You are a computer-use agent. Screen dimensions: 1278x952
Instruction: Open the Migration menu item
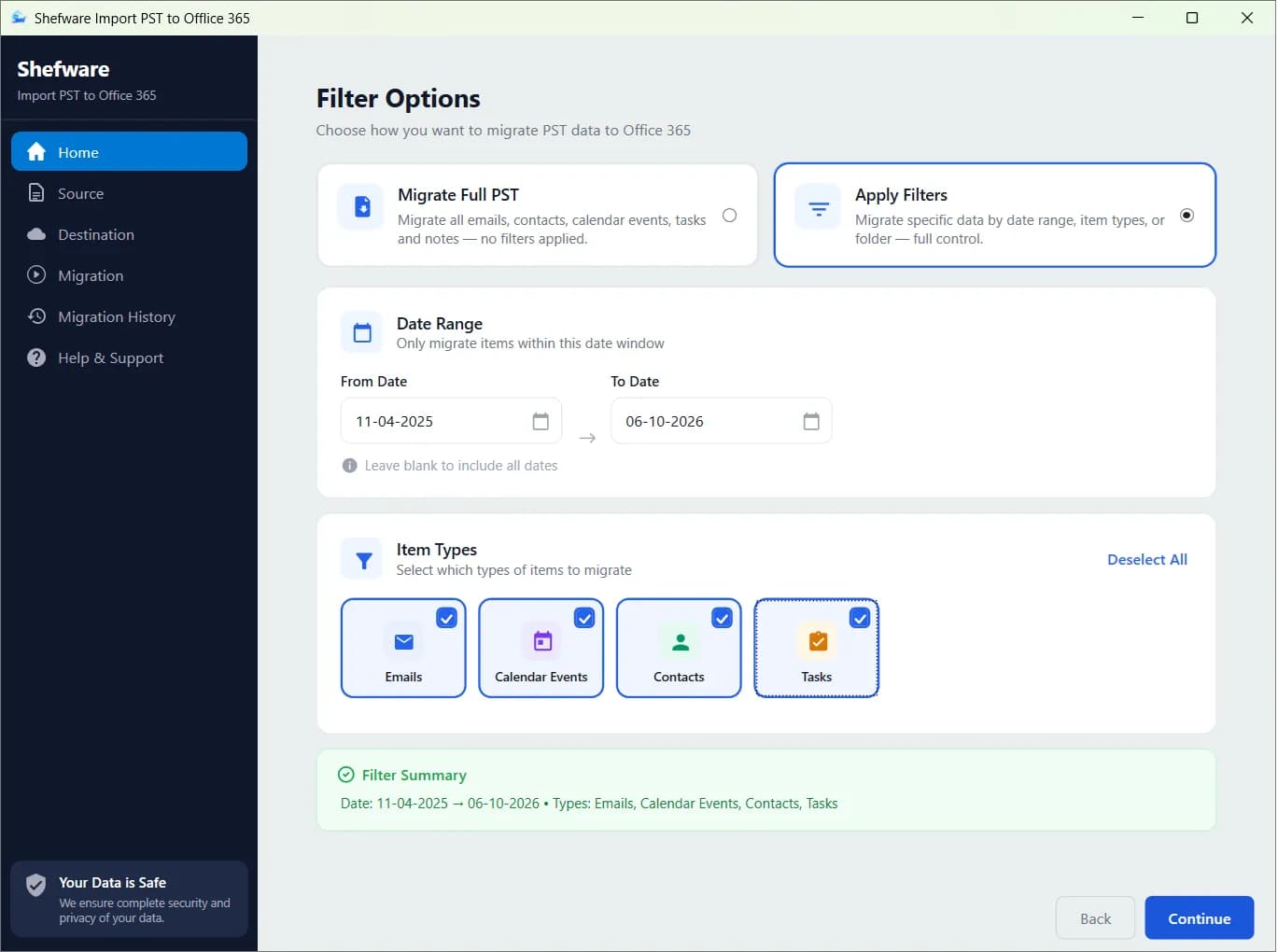[129, 275]
